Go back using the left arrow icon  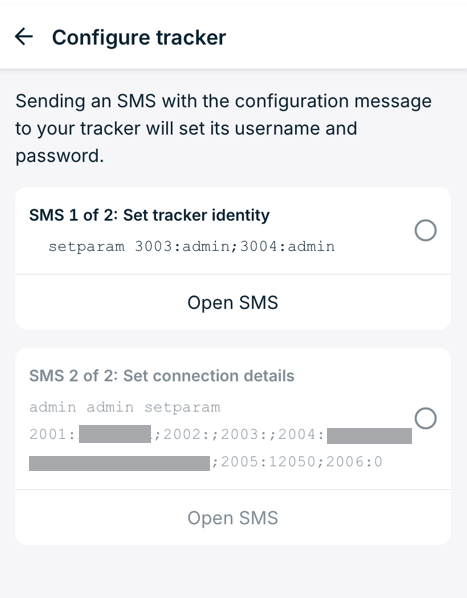click(24, 37)
